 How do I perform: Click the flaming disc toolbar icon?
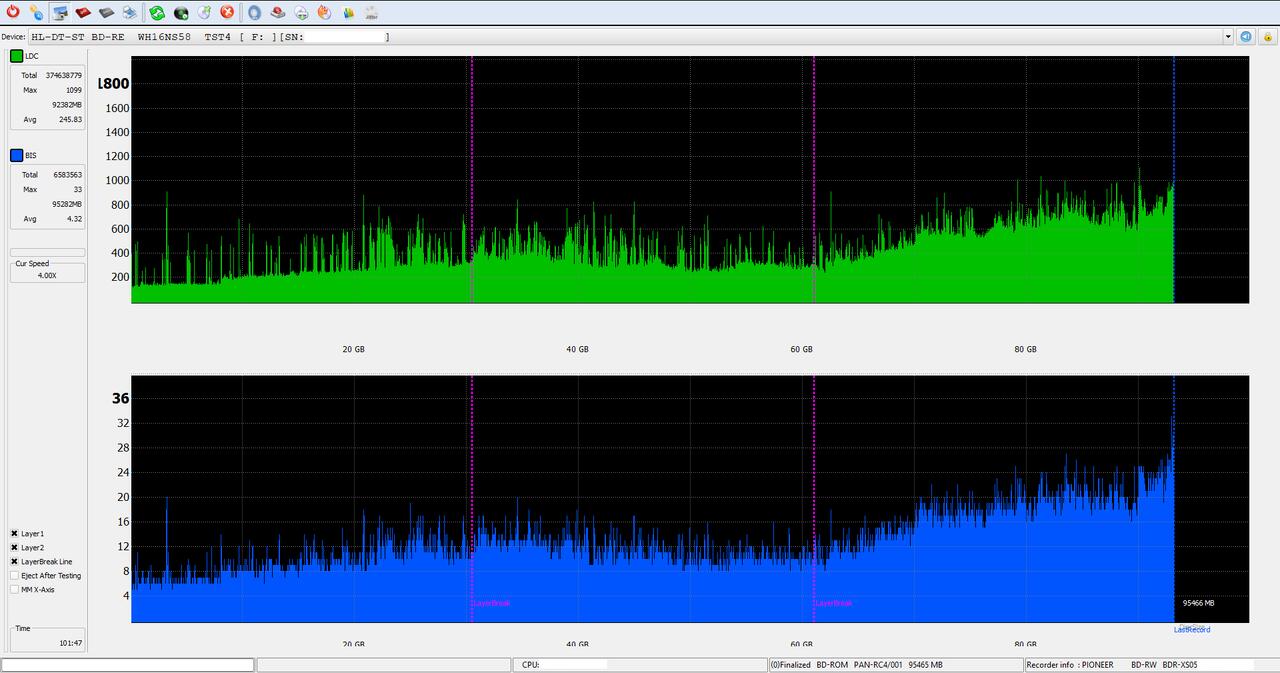324,12
